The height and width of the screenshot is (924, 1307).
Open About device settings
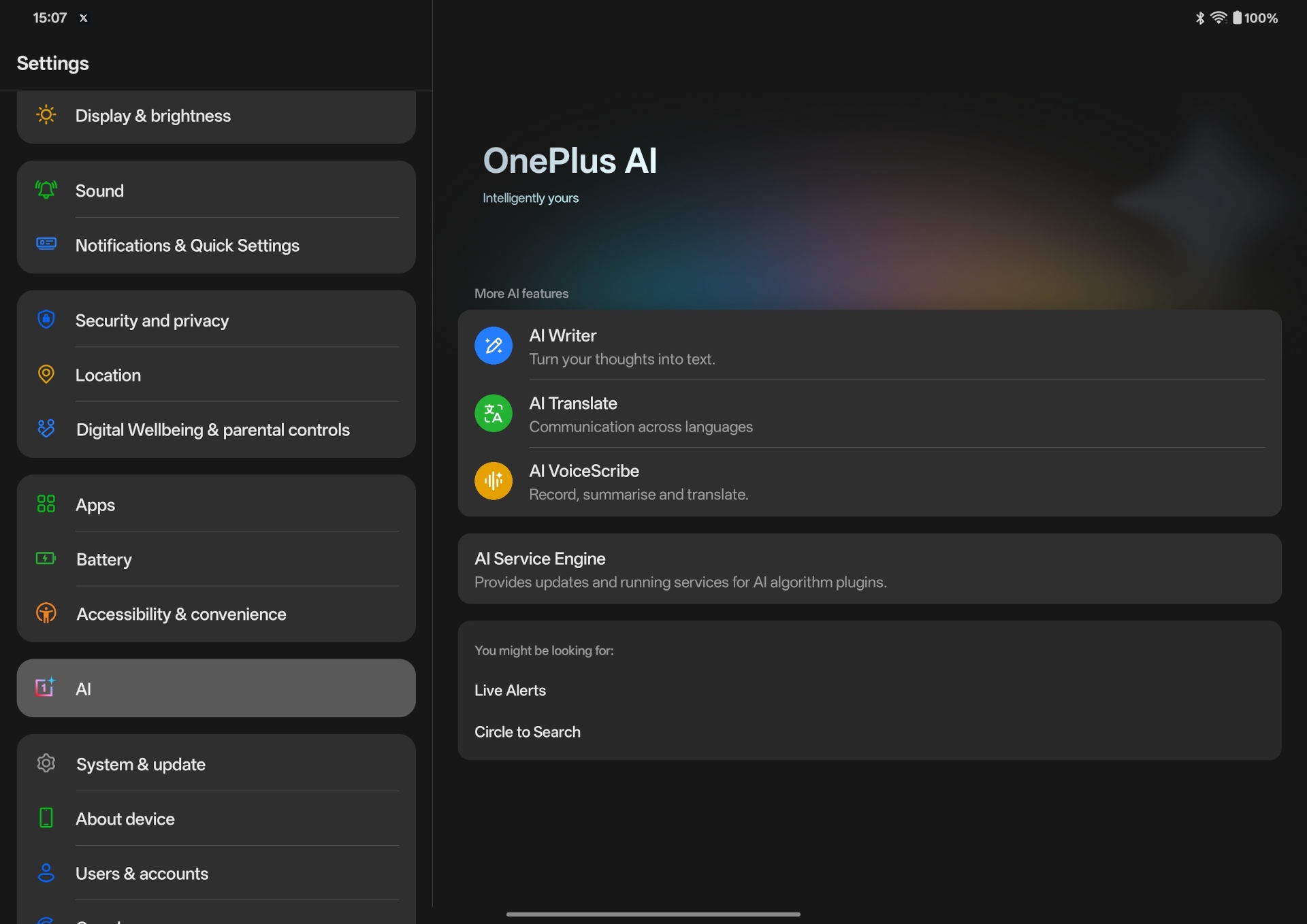[x=125, y=819]
